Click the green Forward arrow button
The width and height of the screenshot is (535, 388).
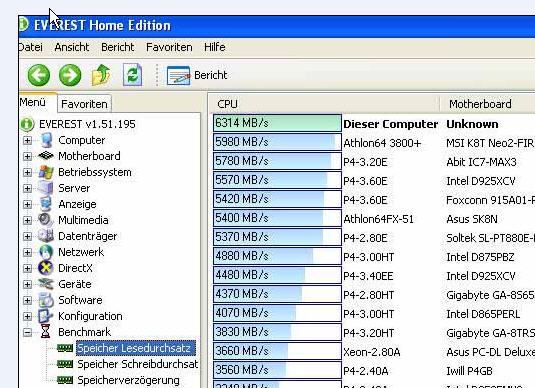[x=70, y=75]
